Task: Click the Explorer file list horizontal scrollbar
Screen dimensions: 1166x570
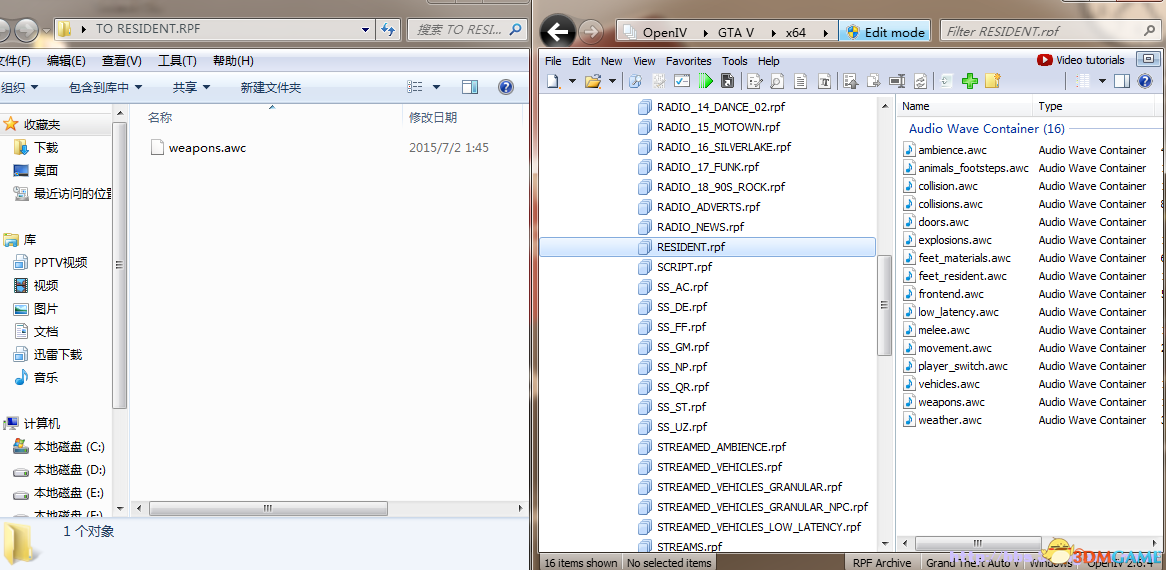Action: [x=268, y=508]
